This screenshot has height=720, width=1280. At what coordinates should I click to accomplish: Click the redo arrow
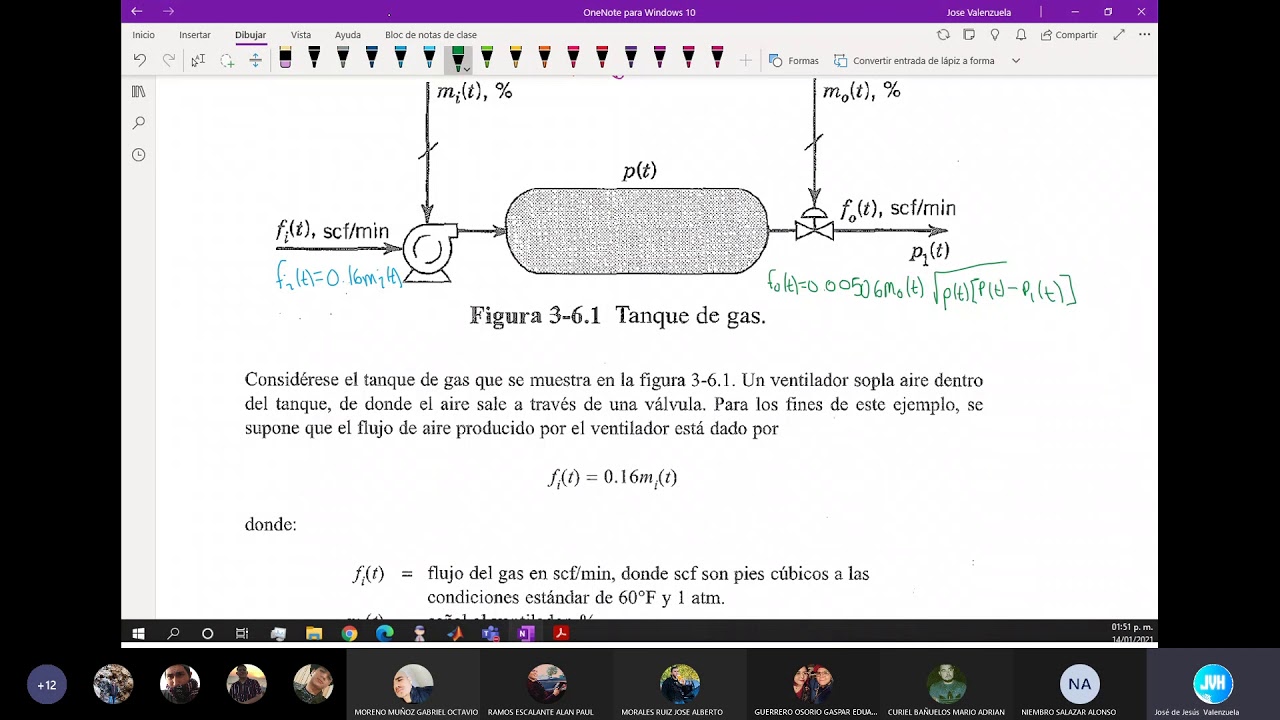169,60
